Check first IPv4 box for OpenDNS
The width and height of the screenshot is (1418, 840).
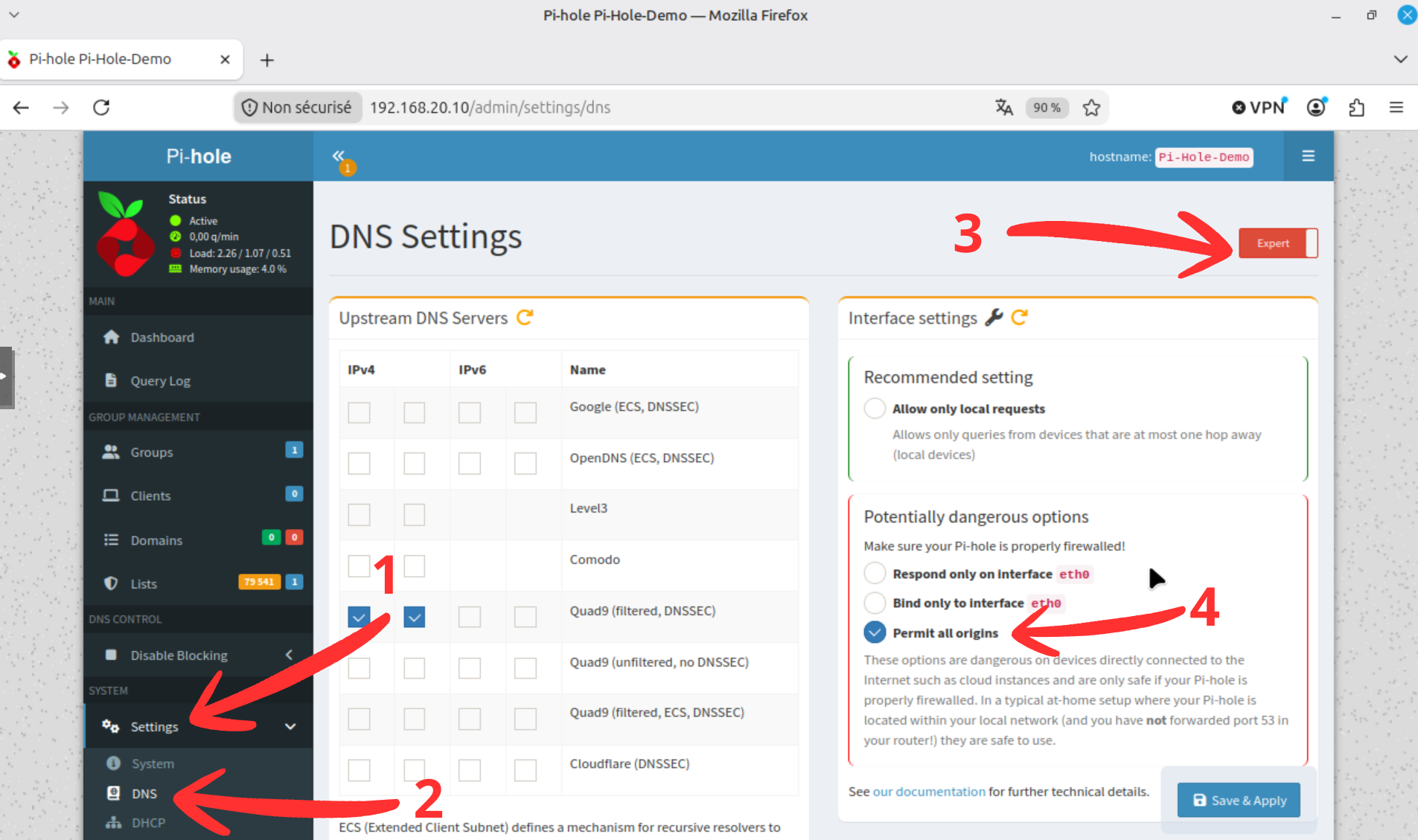(359, 464)
